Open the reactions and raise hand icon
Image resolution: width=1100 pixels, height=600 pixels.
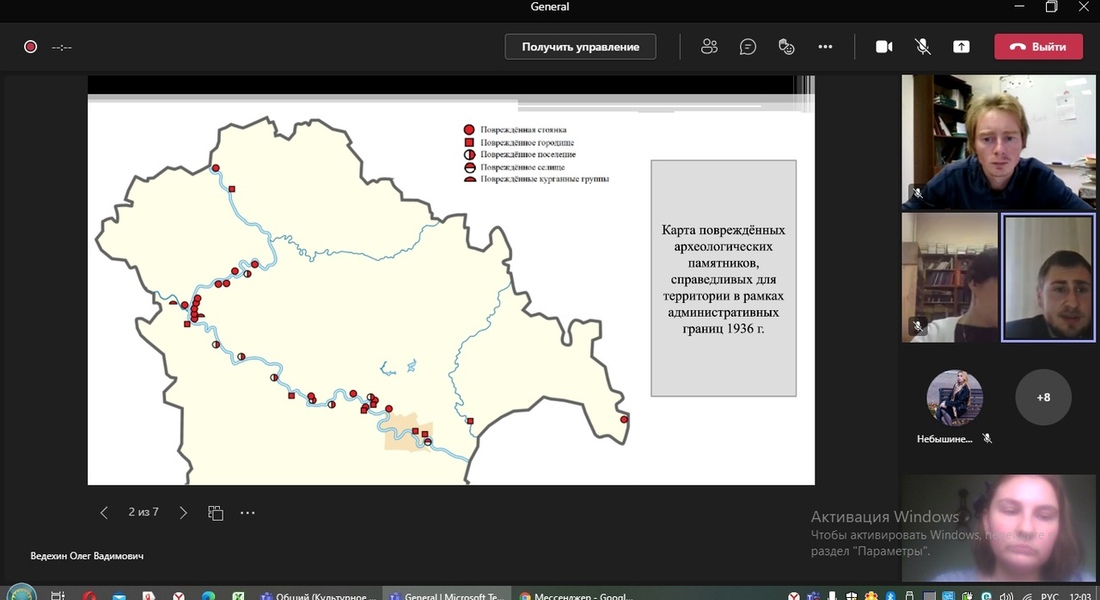(786, 47)
